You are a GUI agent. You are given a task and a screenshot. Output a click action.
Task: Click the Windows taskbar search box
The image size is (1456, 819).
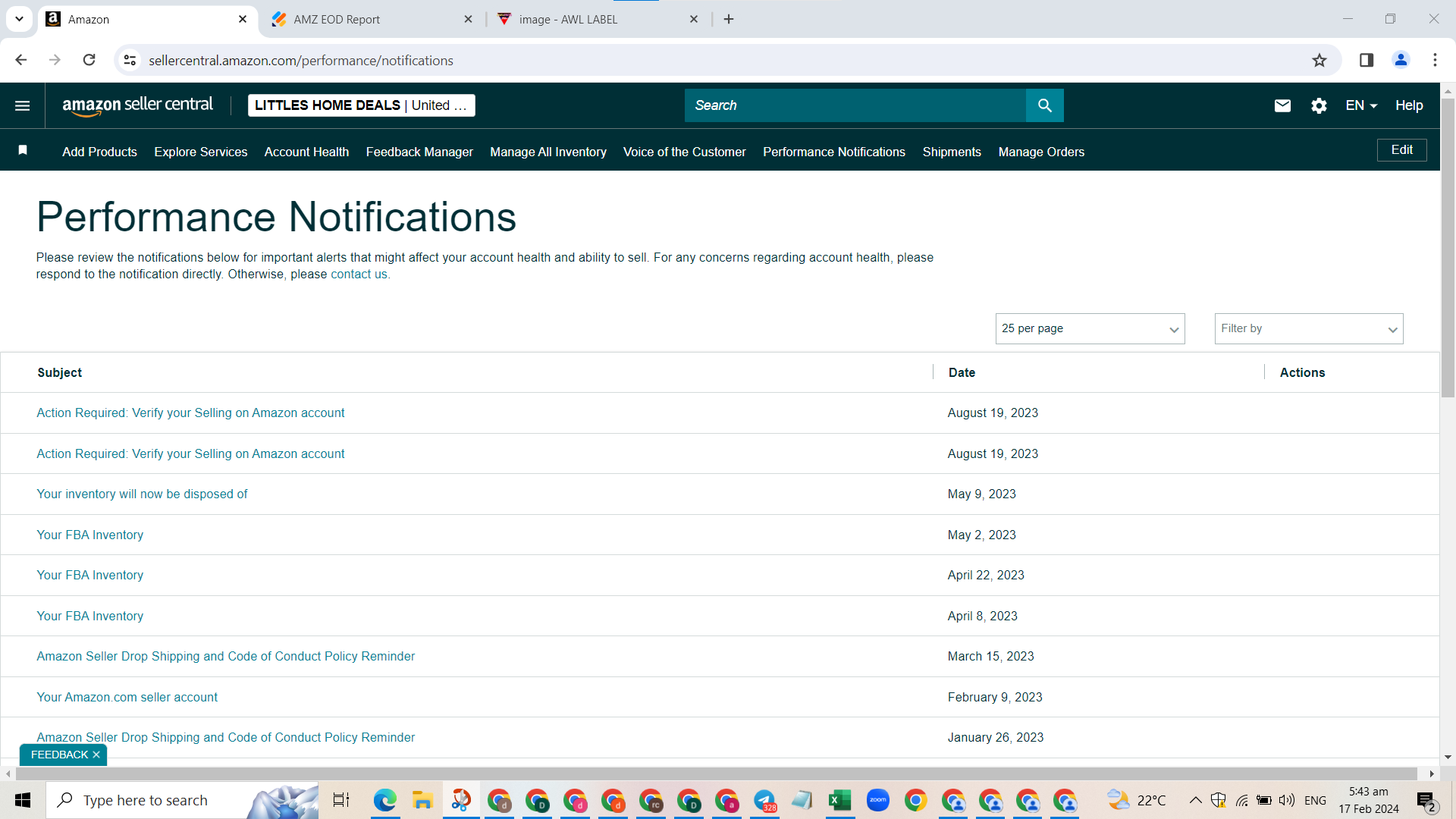click(182, 800)
